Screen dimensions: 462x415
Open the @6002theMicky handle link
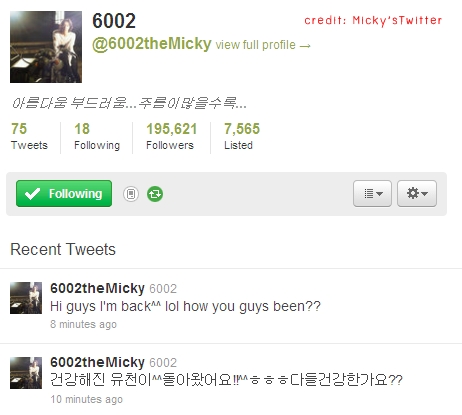(152, 44)
